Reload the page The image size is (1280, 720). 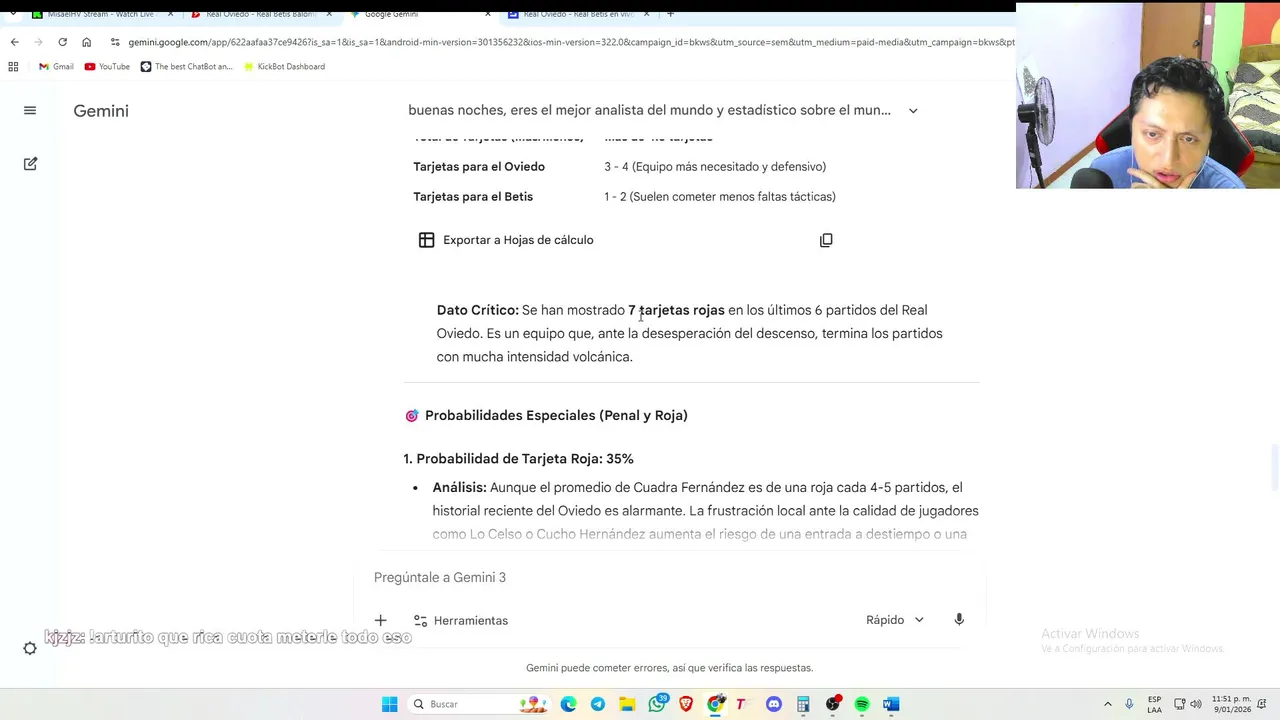point(62,42)
